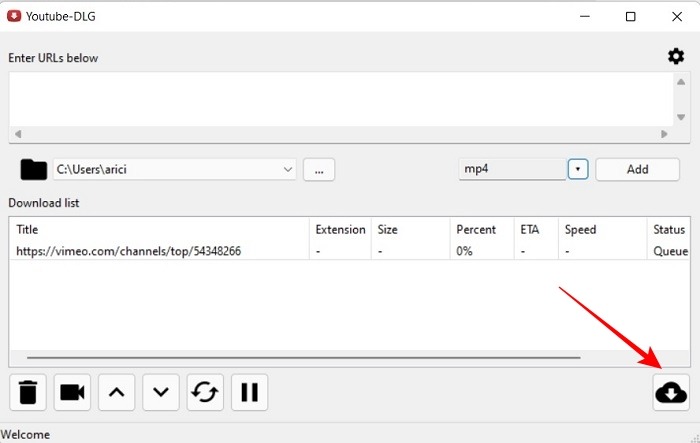Delete selected item with trash icon
Viewport: 700px width, 443px height.
click(x=28, y=393)
